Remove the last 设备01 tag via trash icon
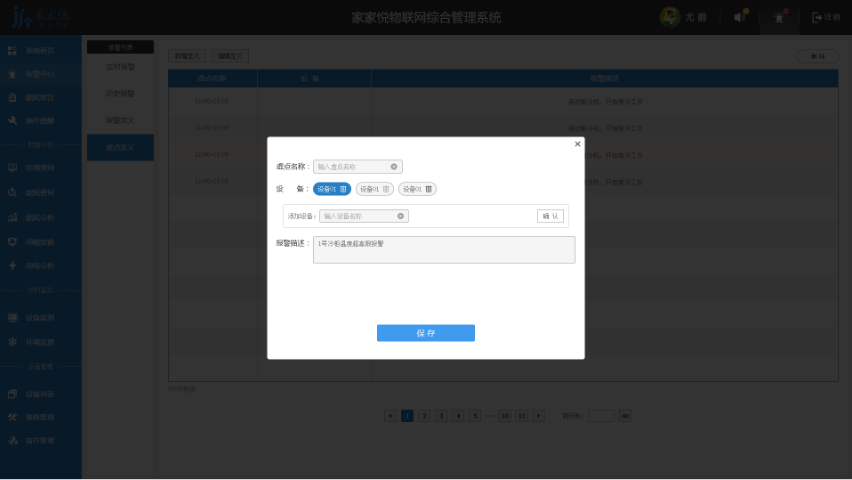The image size is (852, 480). (x=429, y=189)
